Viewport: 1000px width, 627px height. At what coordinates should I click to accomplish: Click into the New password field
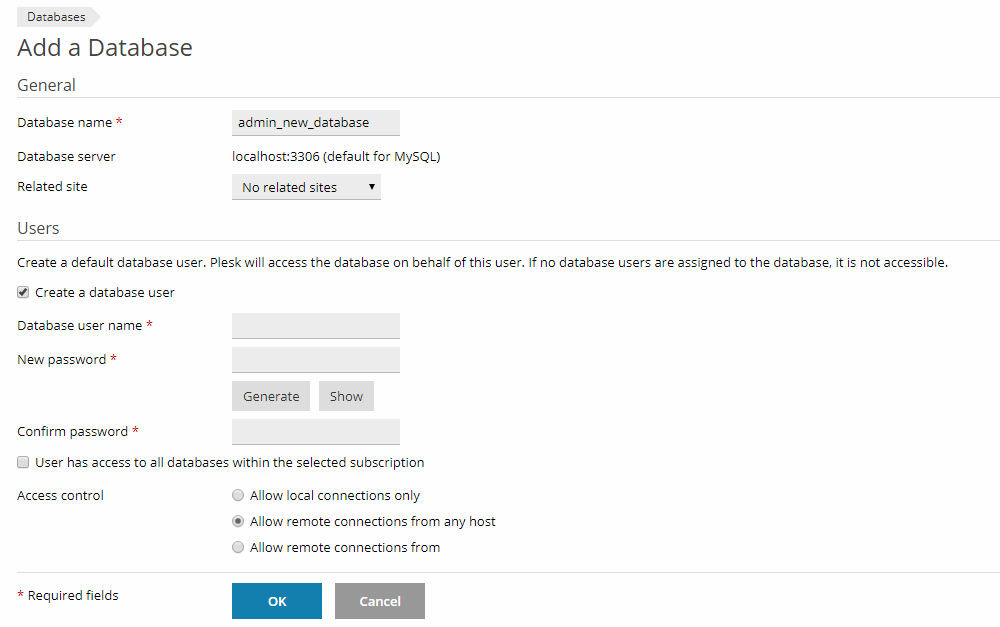316,360
